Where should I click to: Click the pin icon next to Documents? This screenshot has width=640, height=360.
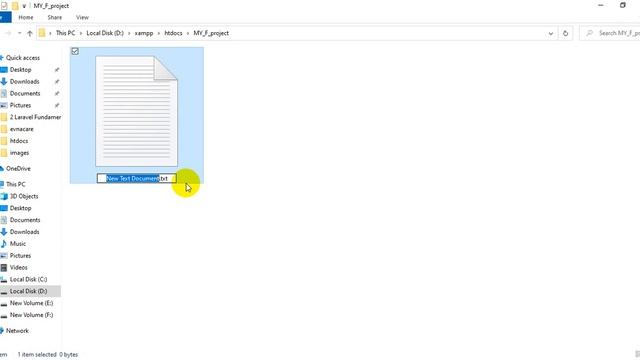click(57, 93)
